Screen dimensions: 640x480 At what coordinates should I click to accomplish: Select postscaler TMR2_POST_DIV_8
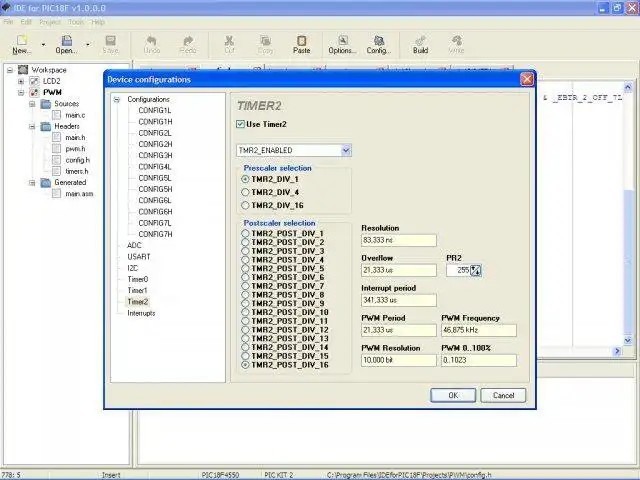click(245, 295)
